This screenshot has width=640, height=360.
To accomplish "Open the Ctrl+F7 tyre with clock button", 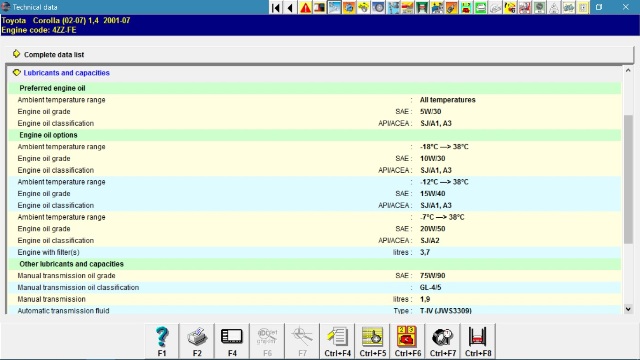I will pos(443,341).
